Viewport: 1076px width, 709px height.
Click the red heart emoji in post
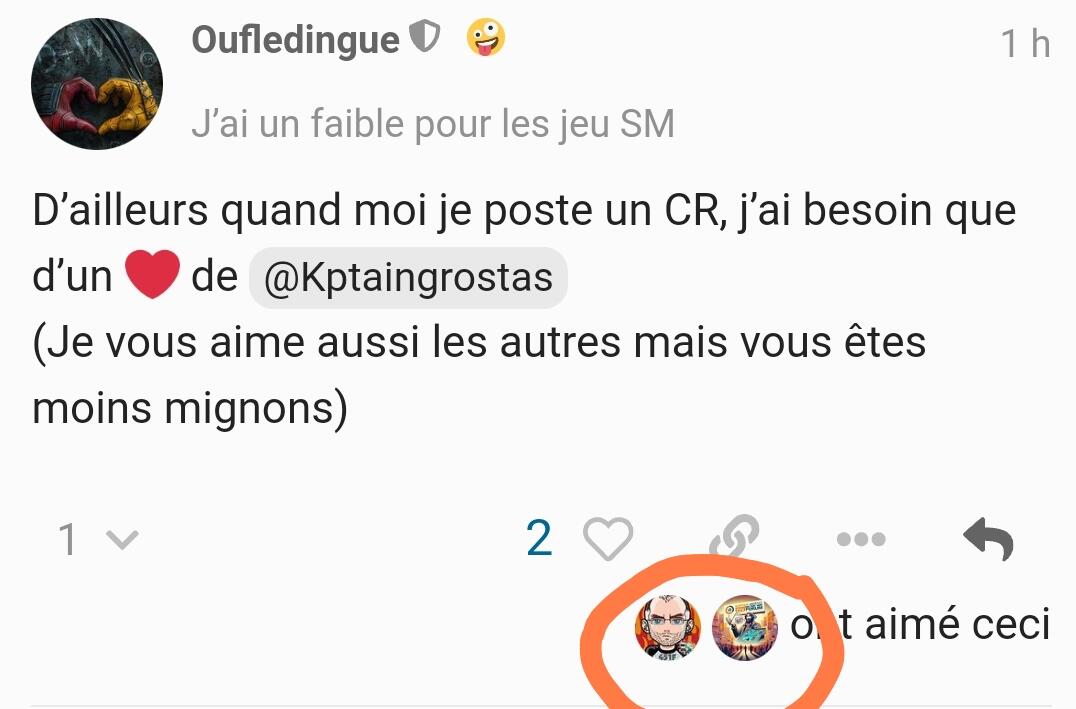coord(152,274)
